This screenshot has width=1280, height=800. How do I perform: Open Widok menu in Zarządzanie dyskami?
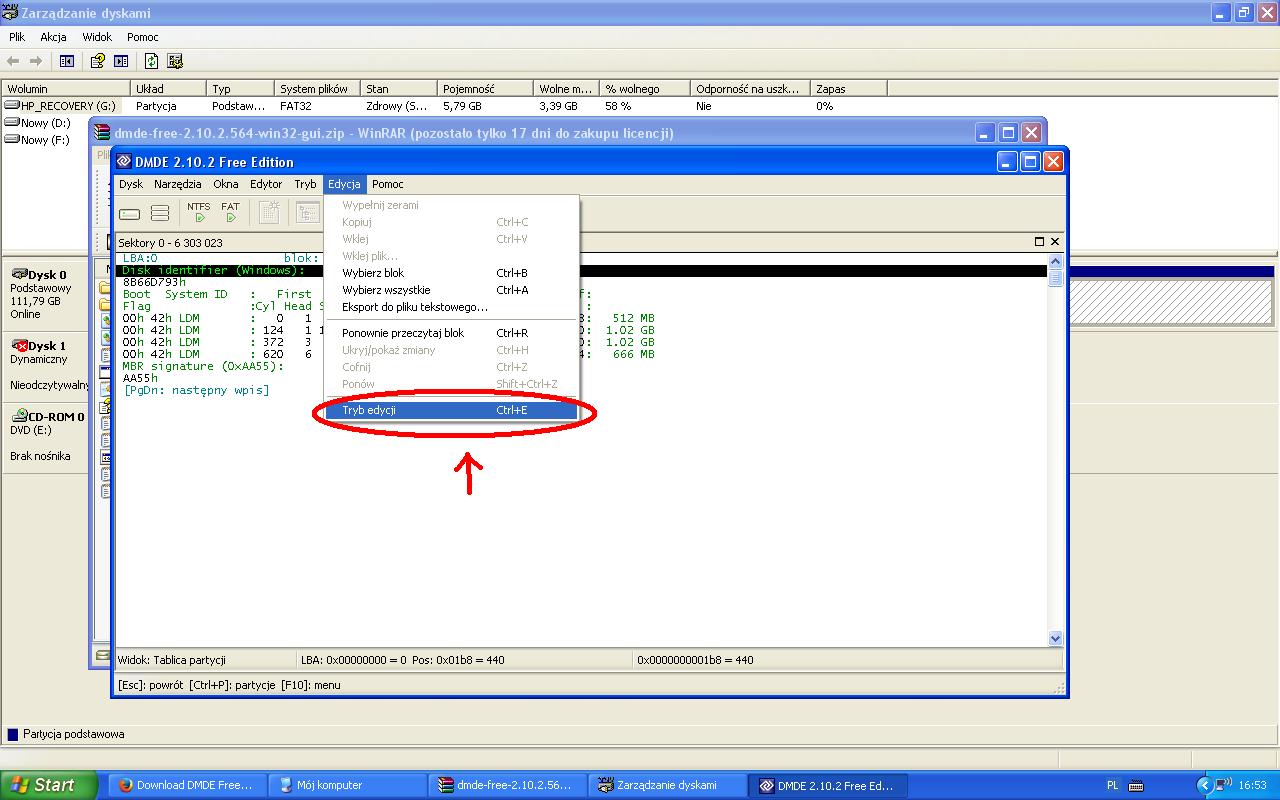click(x=97, y=37)
